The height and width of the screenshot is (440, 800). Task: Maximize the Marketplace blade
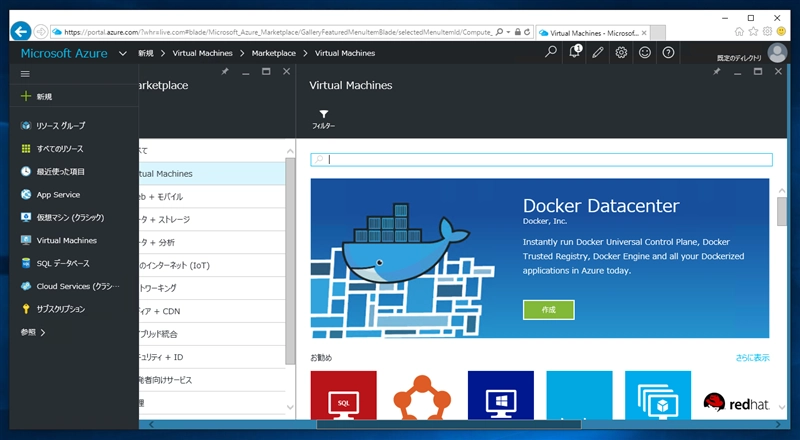pos(266,71)
